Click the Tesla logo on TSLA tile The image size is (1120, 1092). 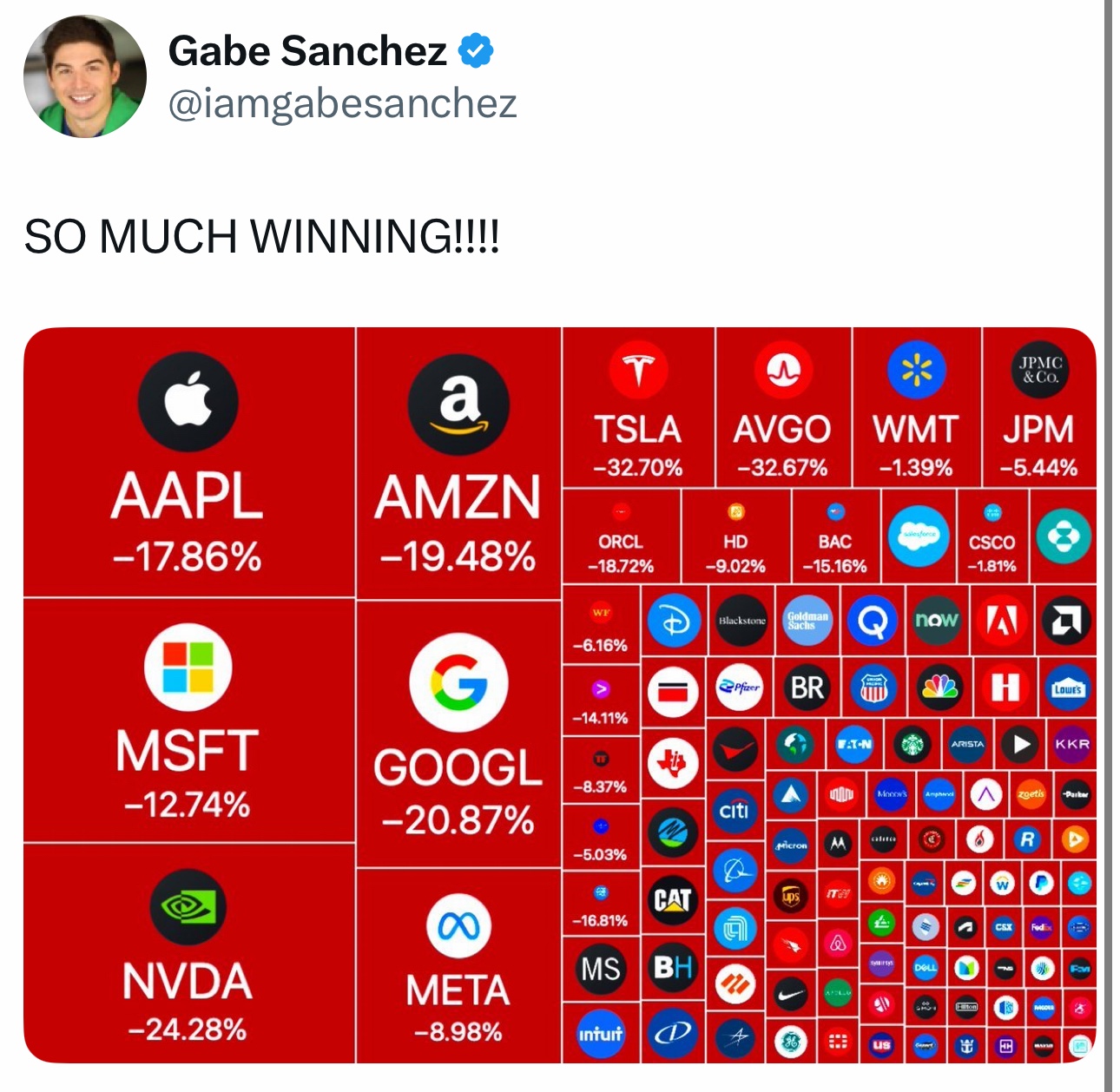(x=638, y=369)
